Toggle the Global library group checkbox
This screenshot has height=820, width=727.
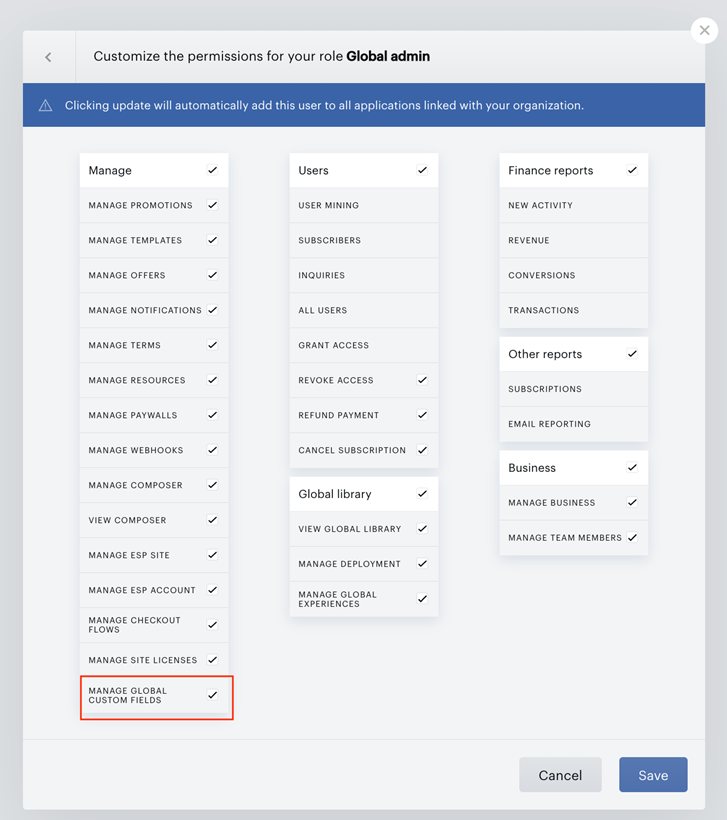pyautogui.click(x=422, y=494)
